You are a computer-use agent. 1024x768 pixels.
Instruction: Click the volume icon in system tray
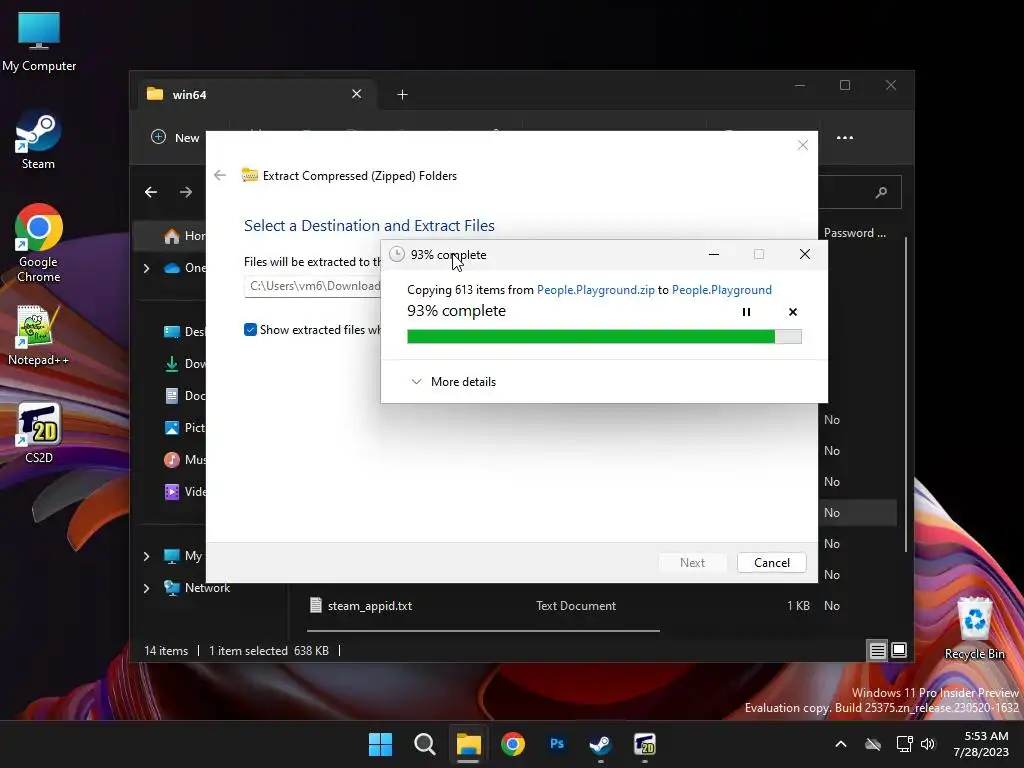(x=927, y=744)
